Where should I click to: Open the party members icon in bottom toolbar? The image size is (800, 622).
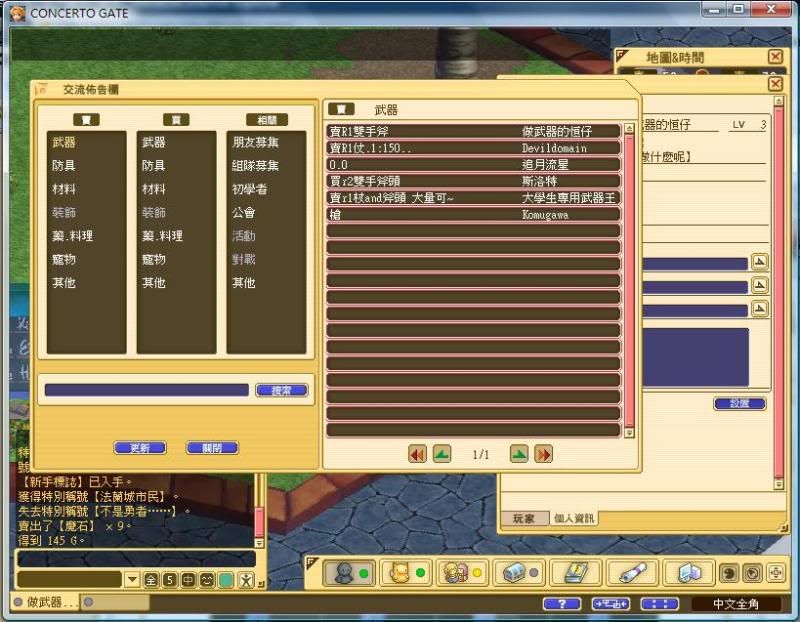point(458,573)
